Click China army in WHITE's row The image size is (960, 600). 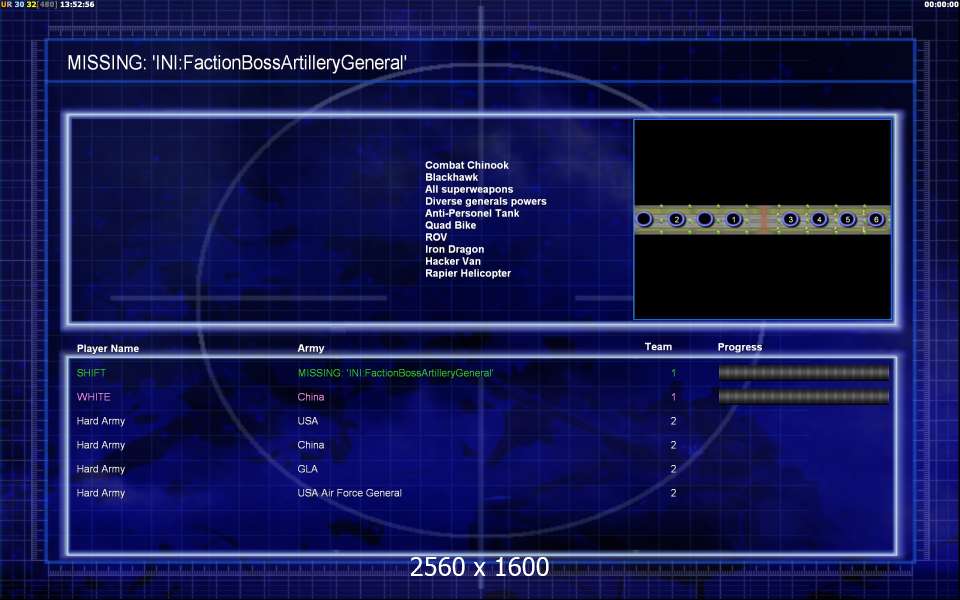coord(311,397)
